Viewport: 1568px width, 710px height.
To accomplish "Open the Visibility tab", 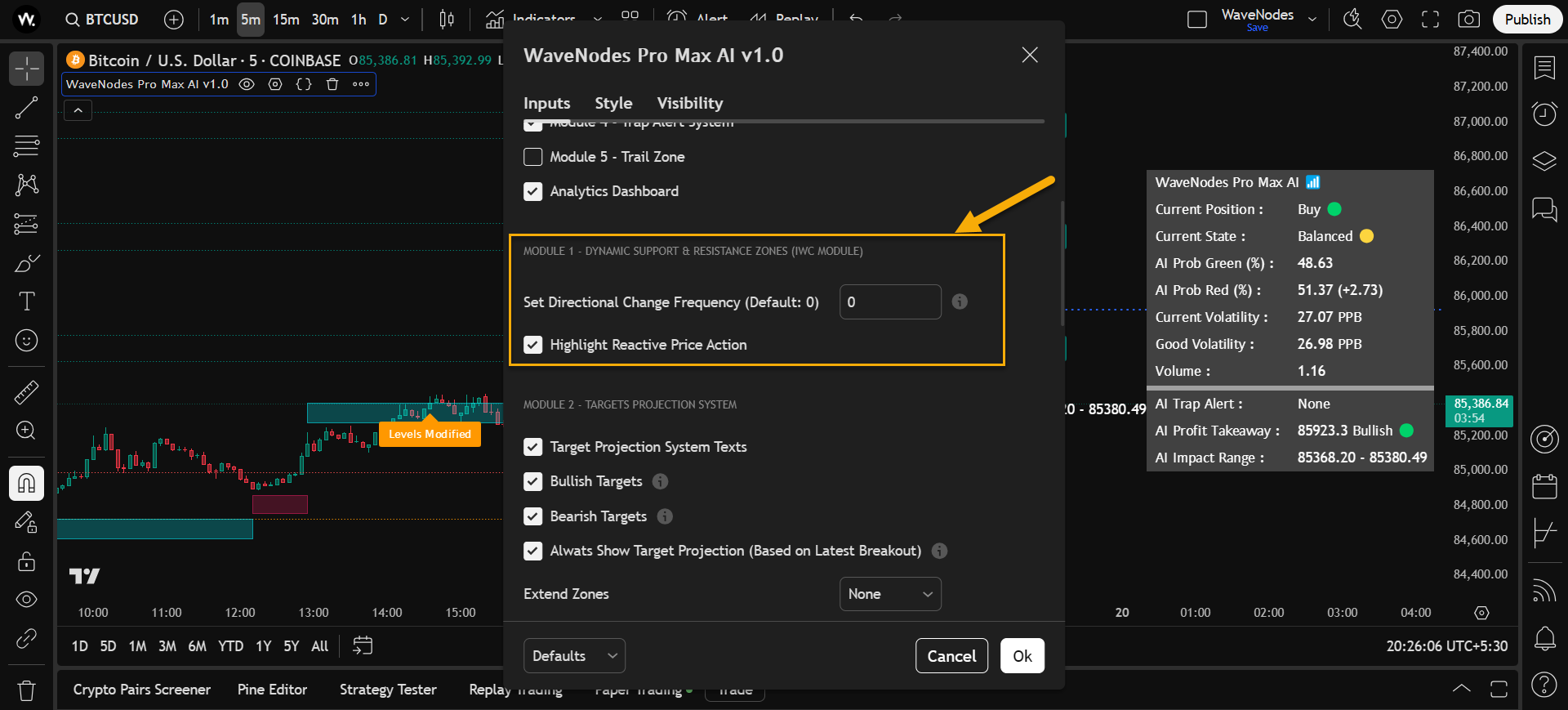I will pos(689,103).
